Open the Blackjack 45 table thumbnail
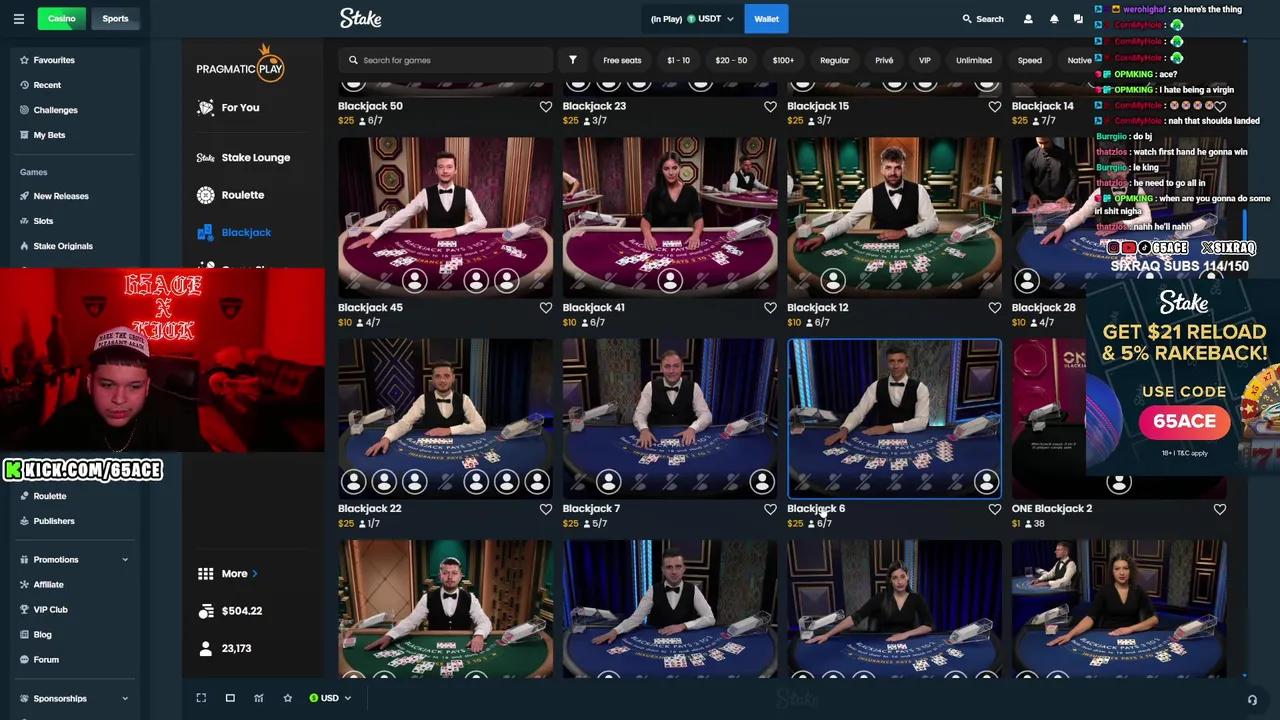Viewport: 1280px width, 720px height. [x=445, y=217]
